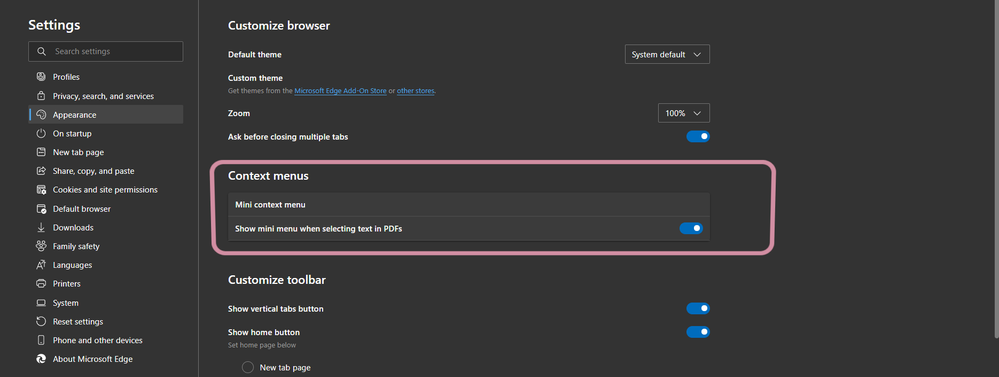Follow the other stores link
Viewport: 999px width, 377px height.
click(x=415, y=91)
